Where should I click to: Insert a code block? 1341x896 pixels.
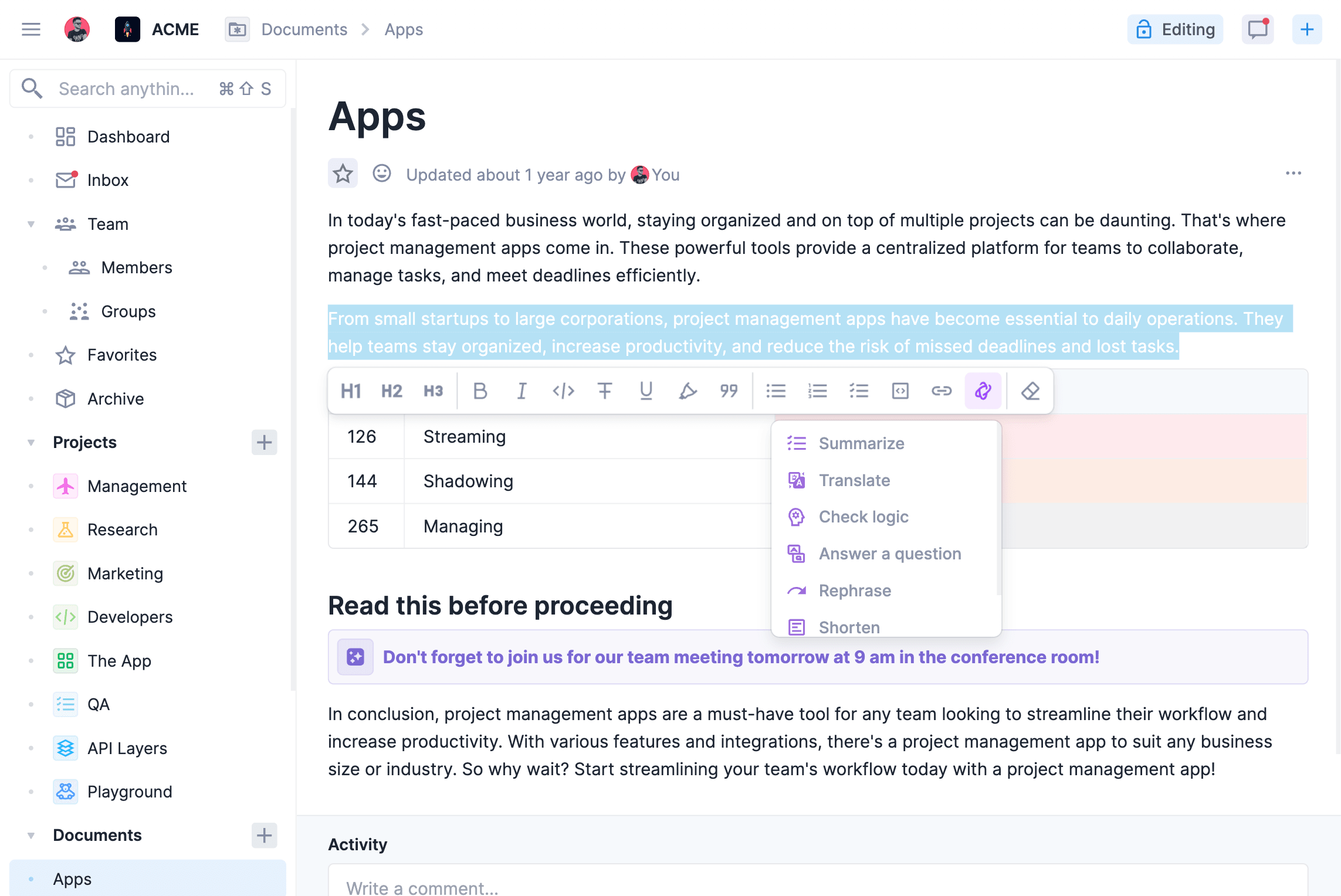tap(899, 391)
